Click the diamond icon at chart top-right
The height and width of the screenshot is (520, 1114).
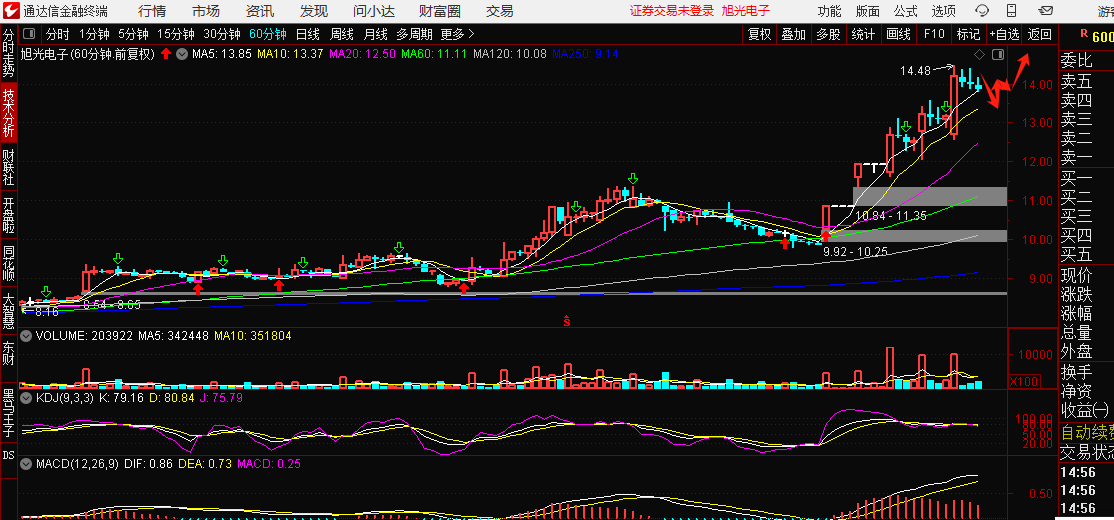click(980, 55)
